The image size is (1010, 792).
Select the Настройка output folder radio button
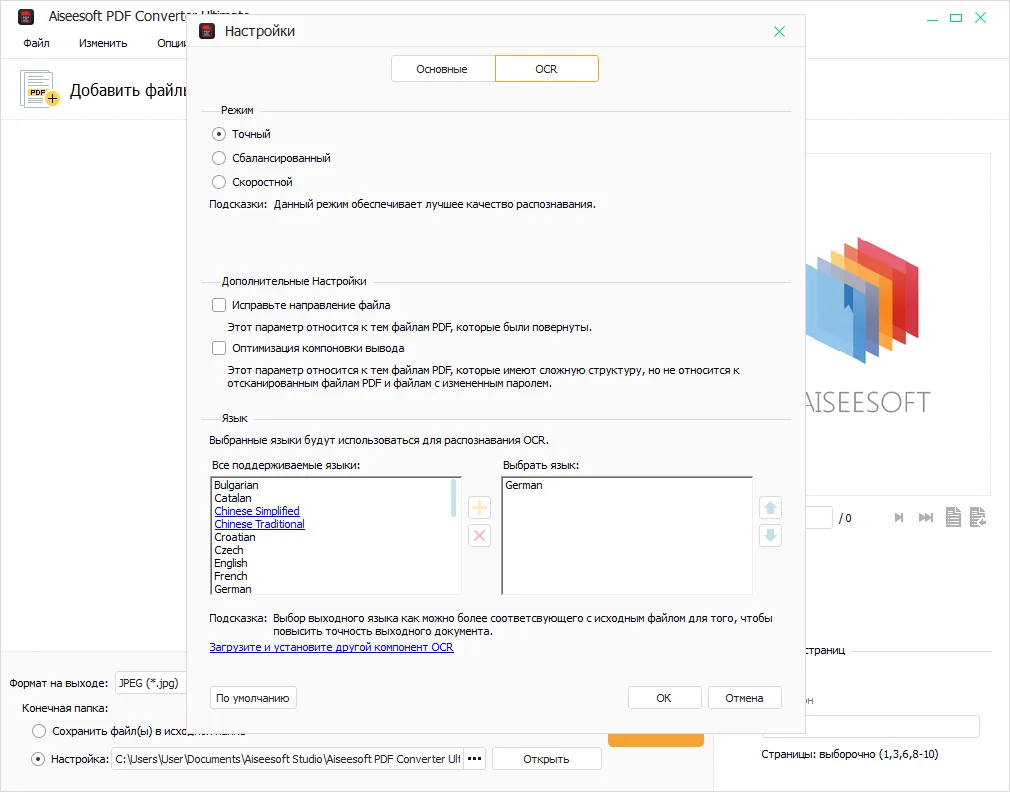tap(39, 759)
